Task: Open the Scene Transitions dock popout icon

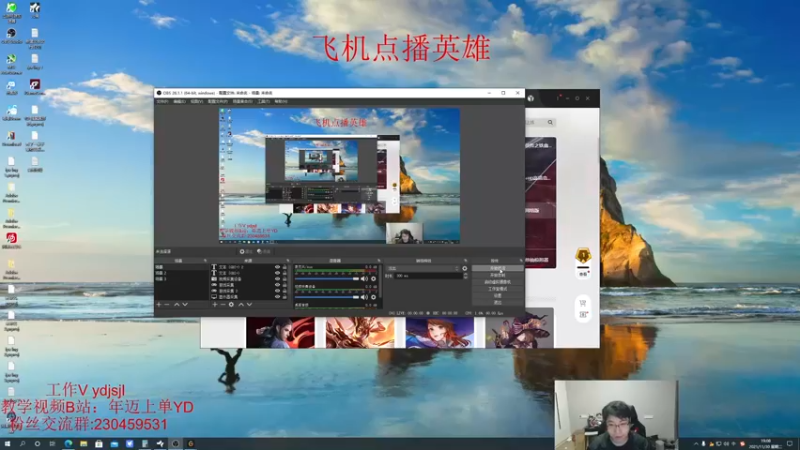Action: coord(465,261)
